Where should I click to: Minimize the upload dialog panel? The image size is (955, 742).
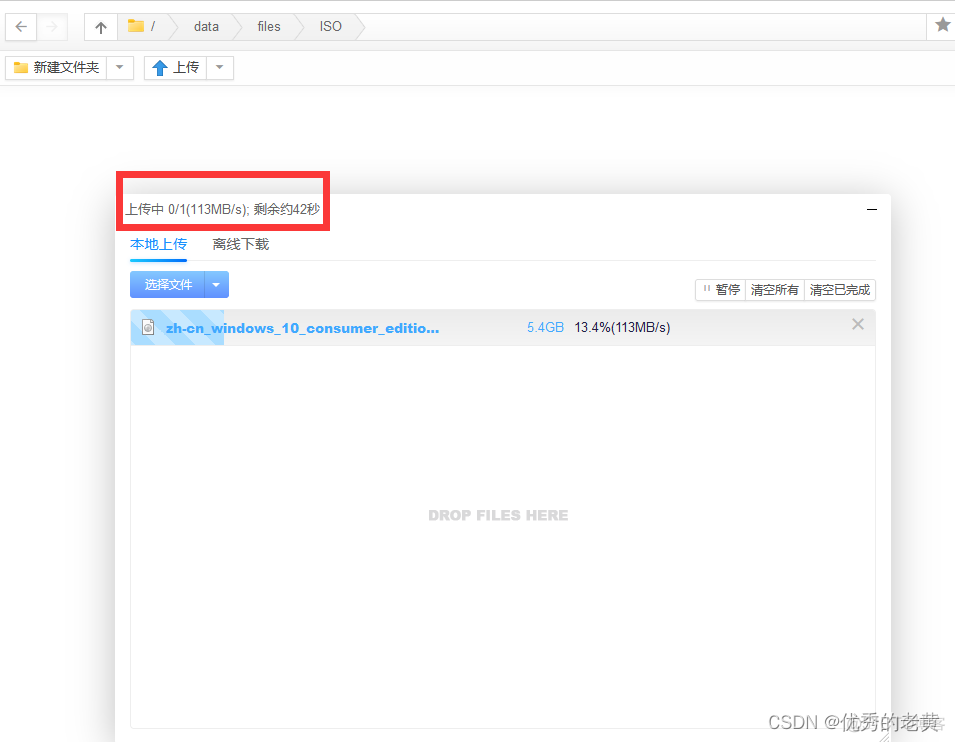tap(871, 210)
